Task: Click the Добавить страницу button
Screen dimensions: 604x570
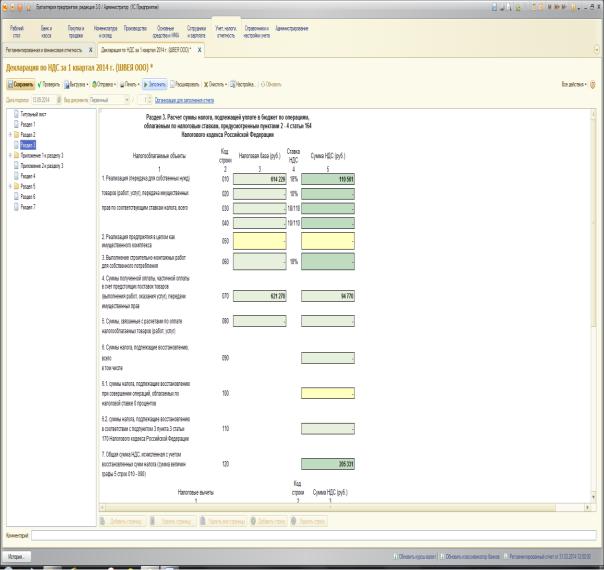Action: pos(123,521)
